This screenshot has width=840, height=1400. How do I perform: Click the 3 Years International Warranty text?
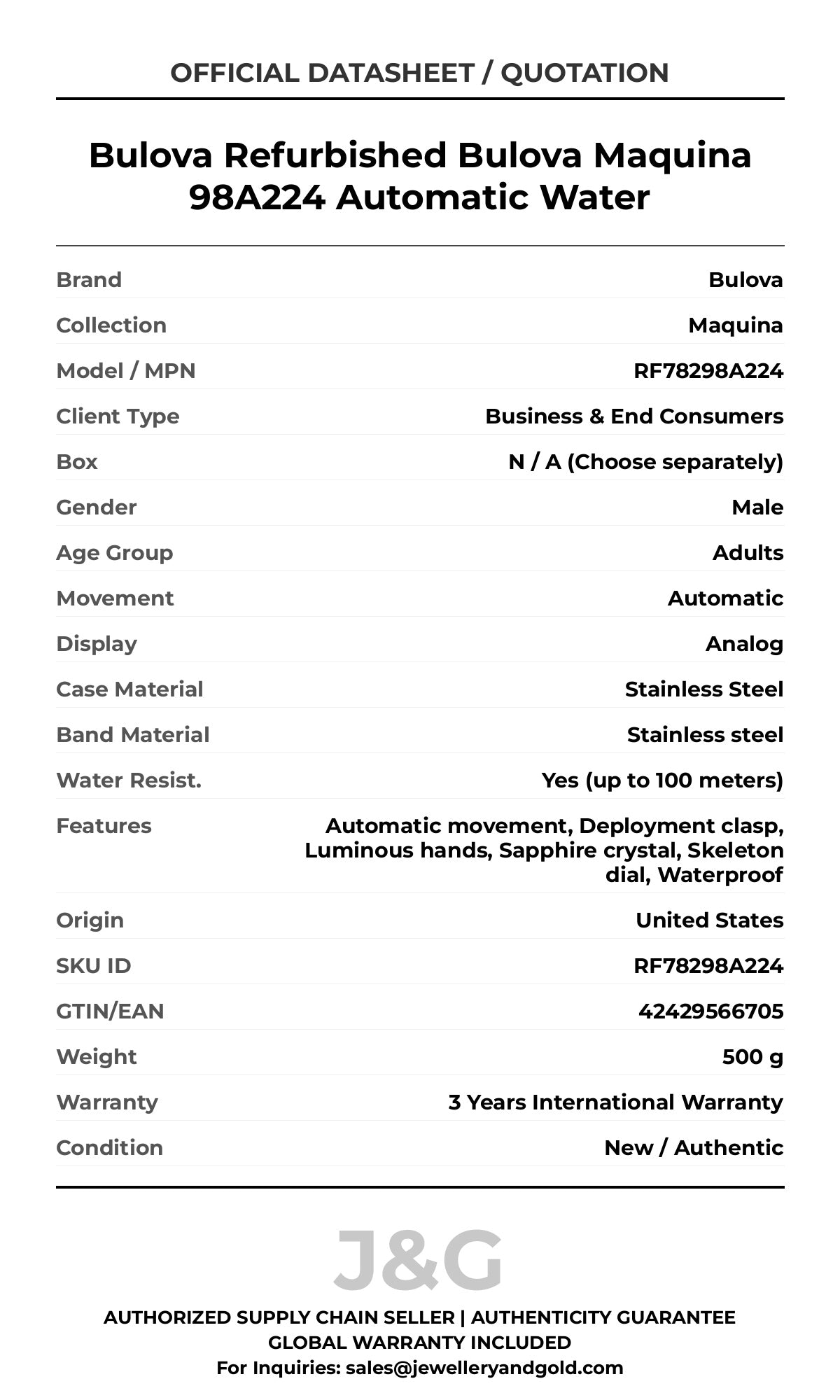pos(615,1102)
